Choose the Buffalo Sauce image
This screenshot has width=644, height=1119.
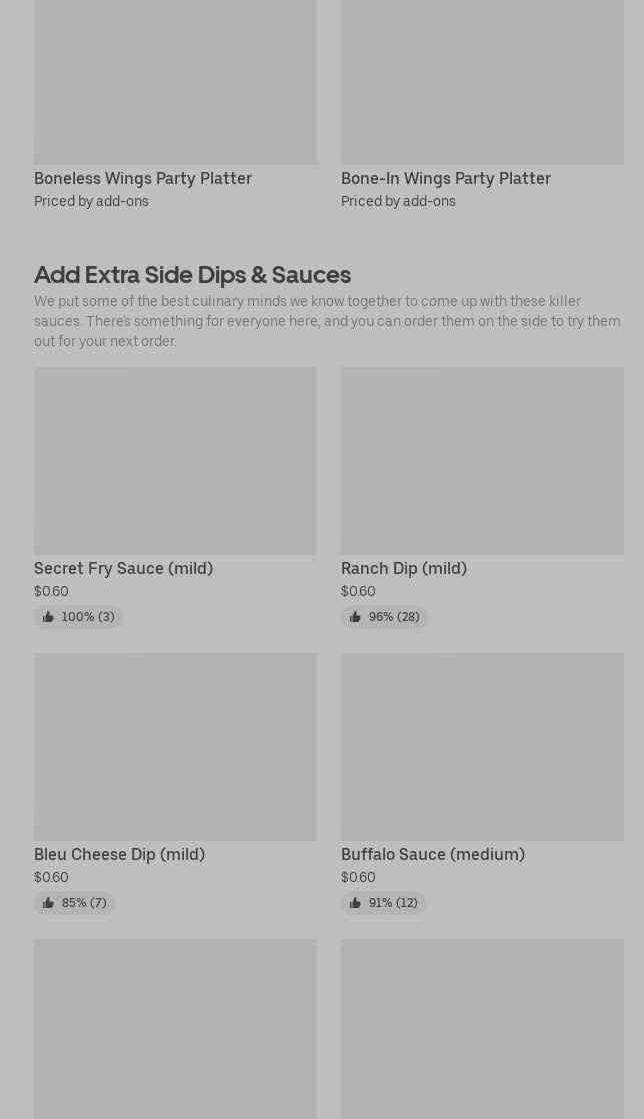coord(482,746)
